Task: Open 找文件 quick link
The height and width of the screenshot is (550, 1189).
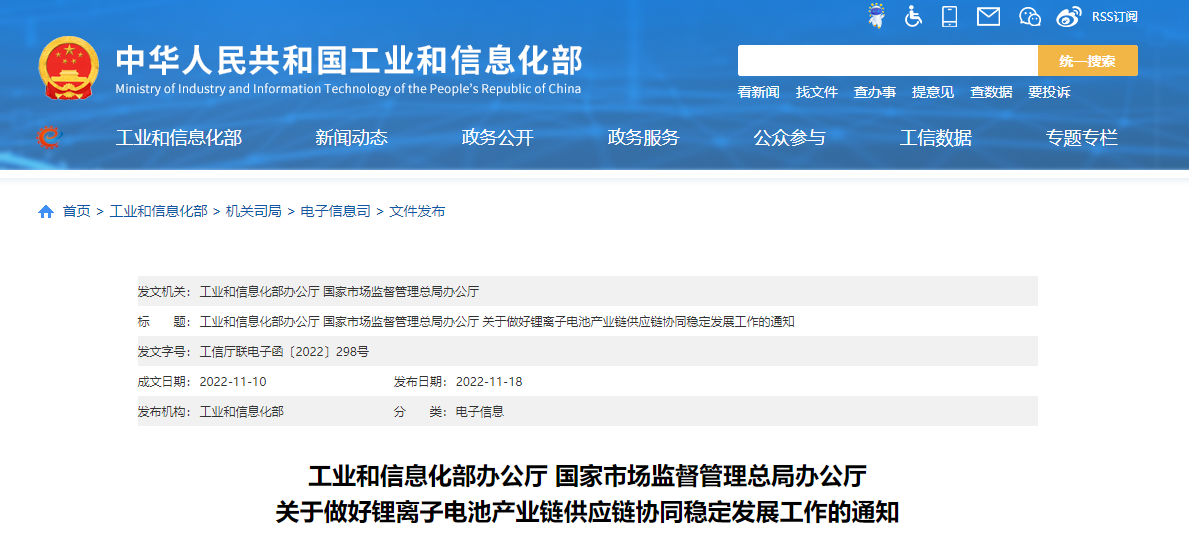Action: pos(817,93)
